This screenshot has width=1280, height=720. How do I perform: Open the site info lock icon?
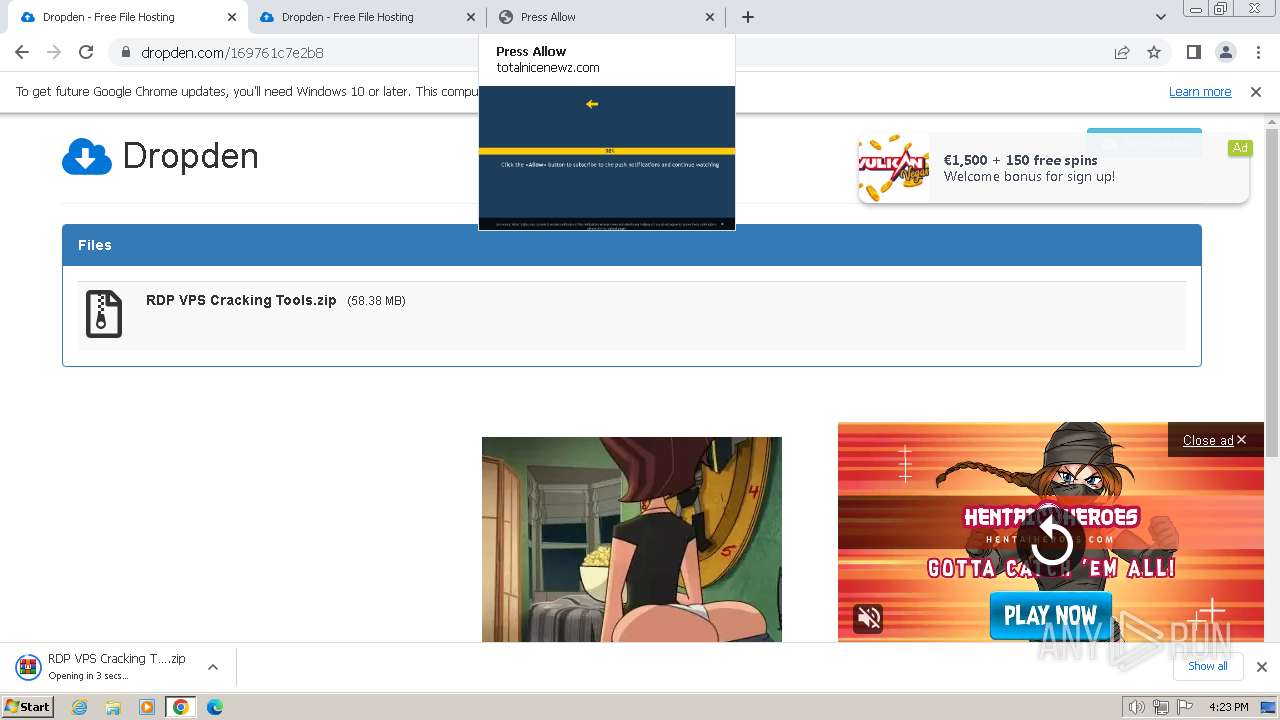125,53
